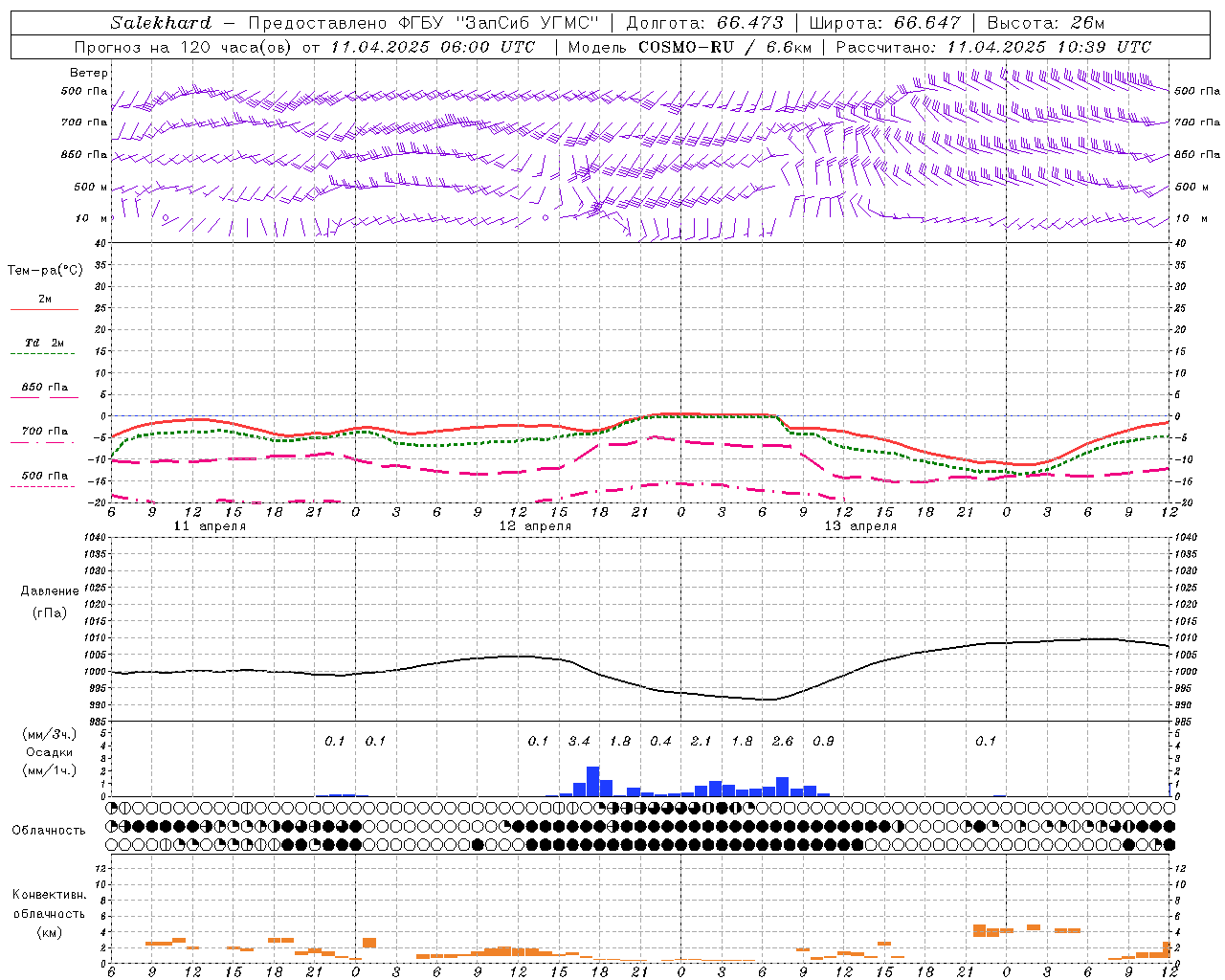This screenshot has width=1225, height=980.
Task: Click the "Конвективн." convective cloud label
Action: [49, 895]
